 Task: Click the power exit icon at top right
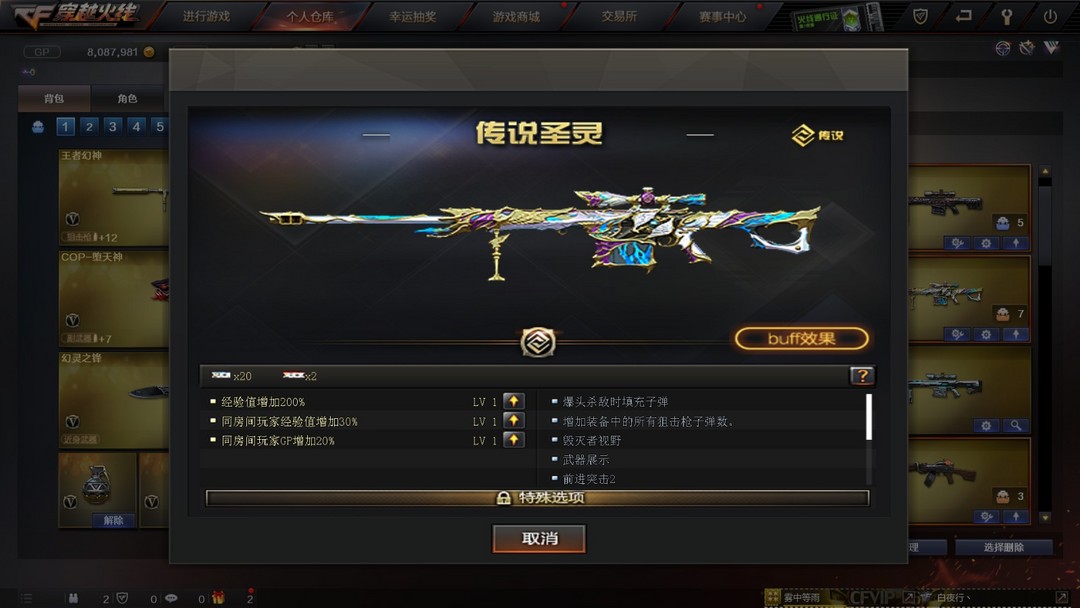click(x=1050, y=17)
